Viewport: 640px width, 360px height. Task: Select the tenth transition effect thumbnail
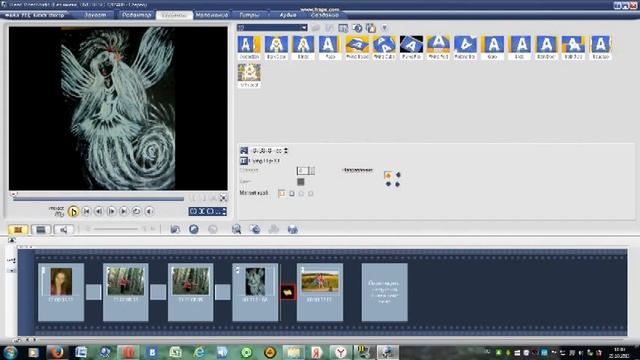coord(492,47)
